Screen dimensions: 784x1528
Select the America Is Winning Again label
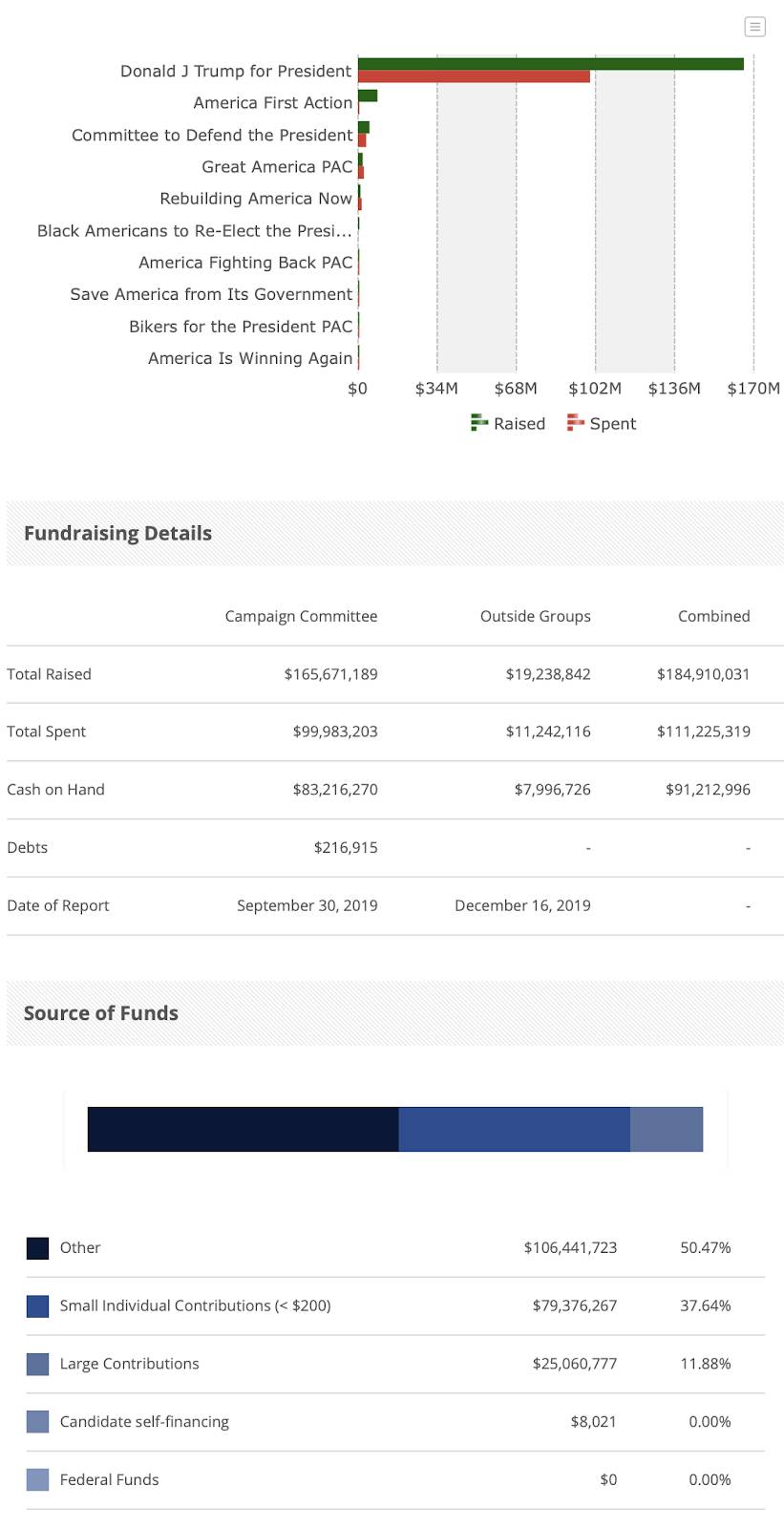tap(250, 358)
